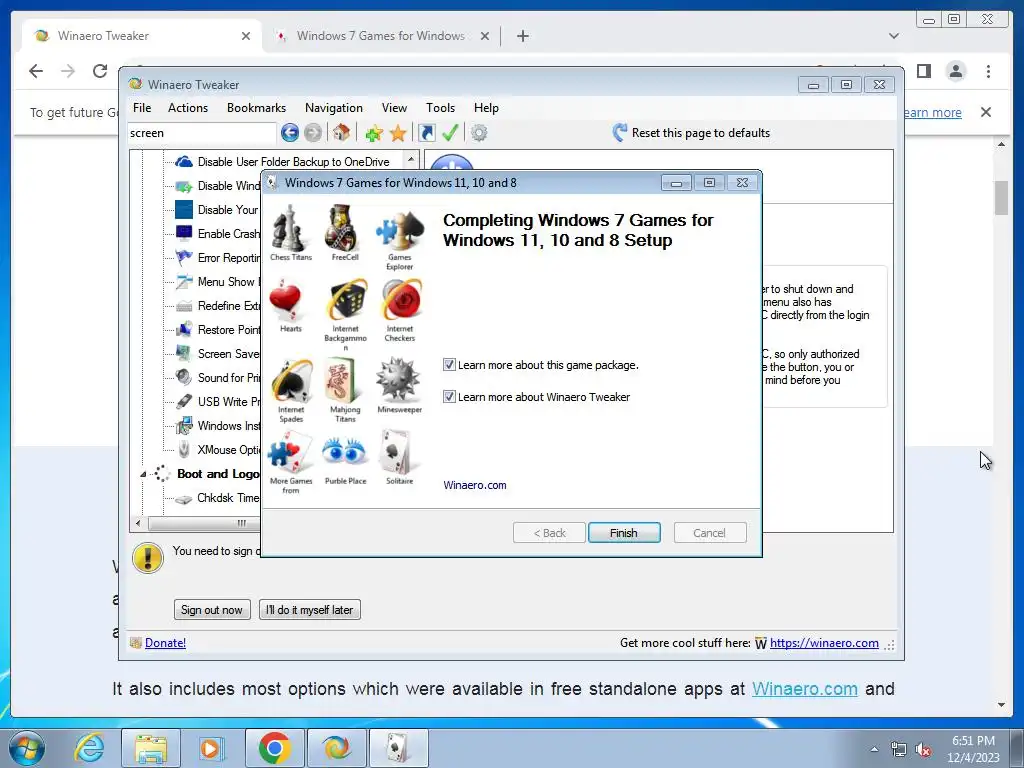Click the Minesweeper mine icon

pos(398,379)
